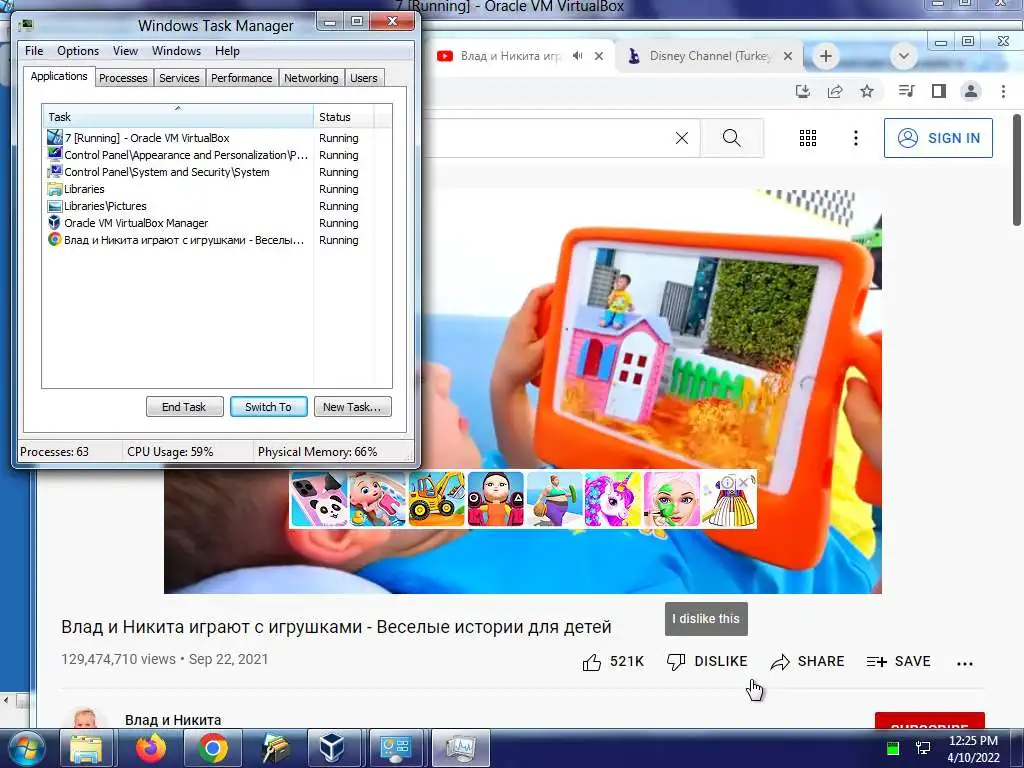Open the View menu in Task Manager
This screenshot has width=1024, height=768.
click(125, 51)
